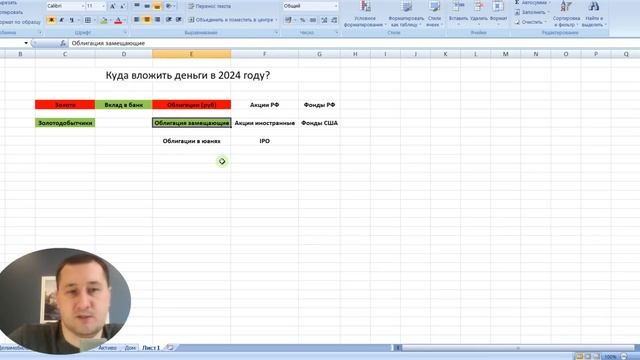Open Стили ячеек gallery

tap(435, 14)
